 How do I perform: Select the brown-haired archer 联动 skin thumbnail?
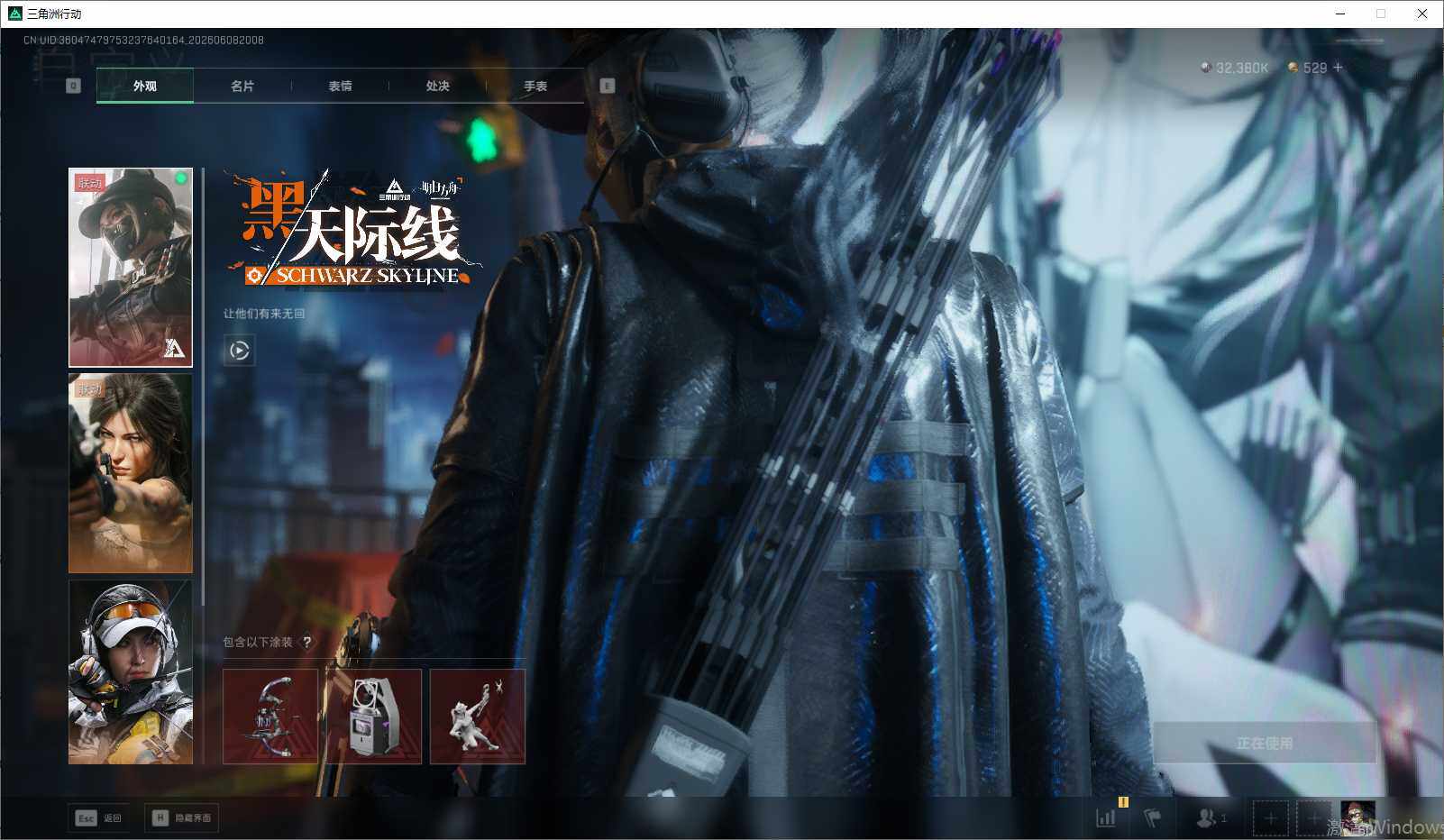pos(131,473)
